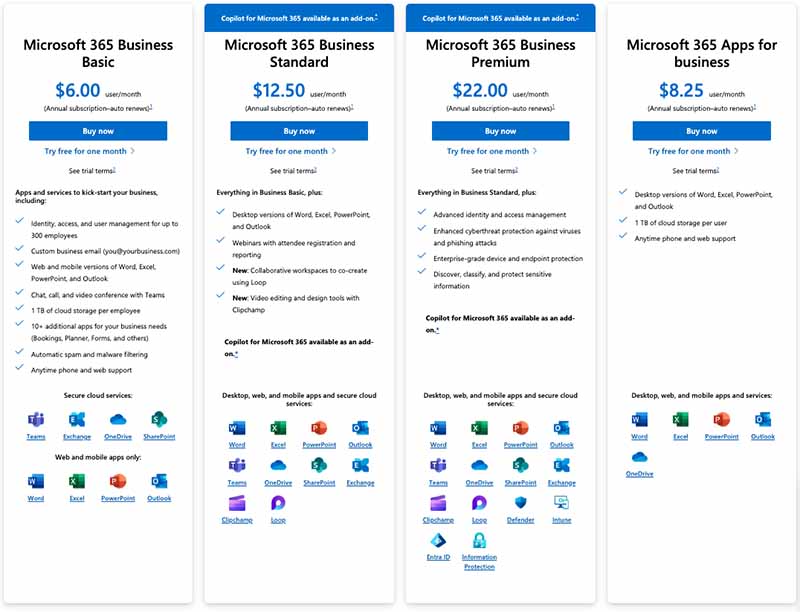
Task: See trial terms footnote for Business Premium
Action: 517,170
